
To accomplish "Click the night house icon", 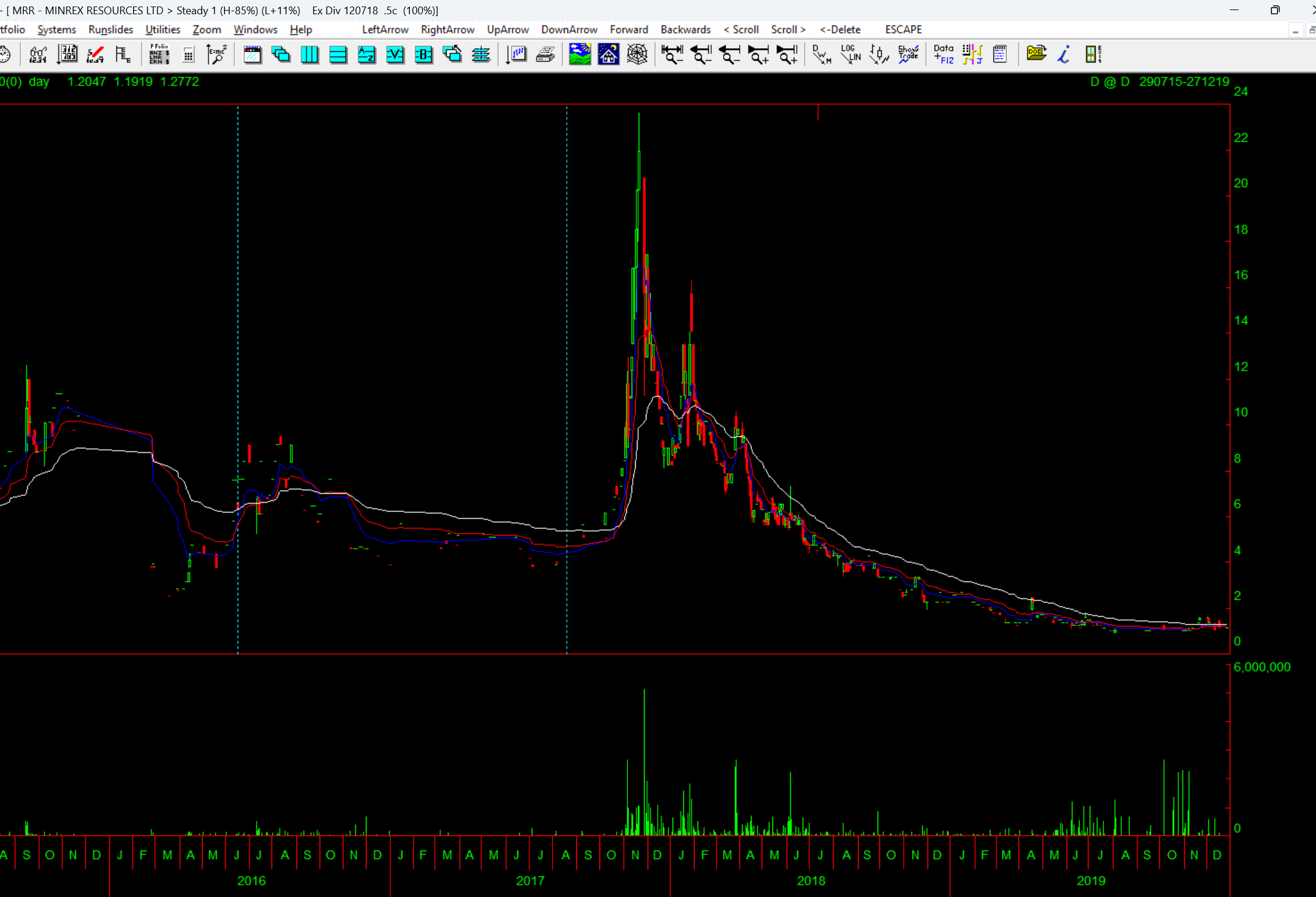I will point(608,55).
